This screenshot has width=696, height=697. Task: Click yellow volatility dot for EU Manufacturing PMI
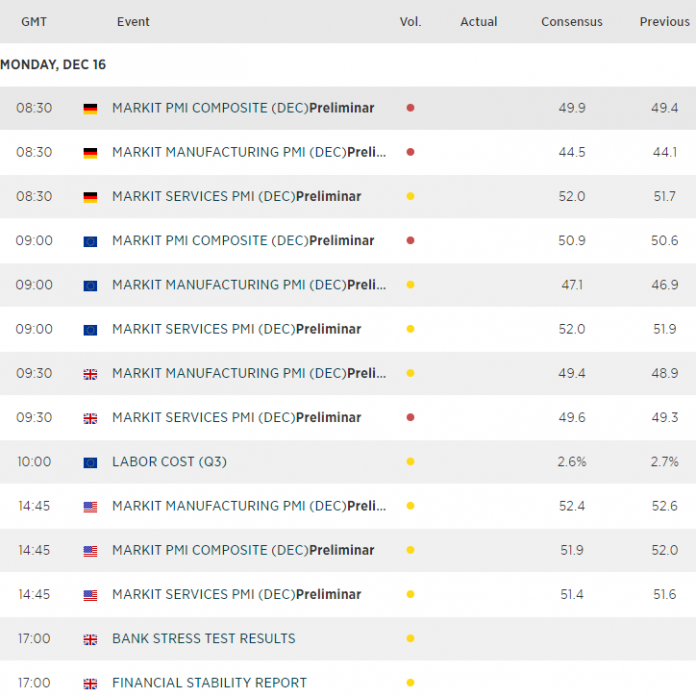tap(410, 284)
